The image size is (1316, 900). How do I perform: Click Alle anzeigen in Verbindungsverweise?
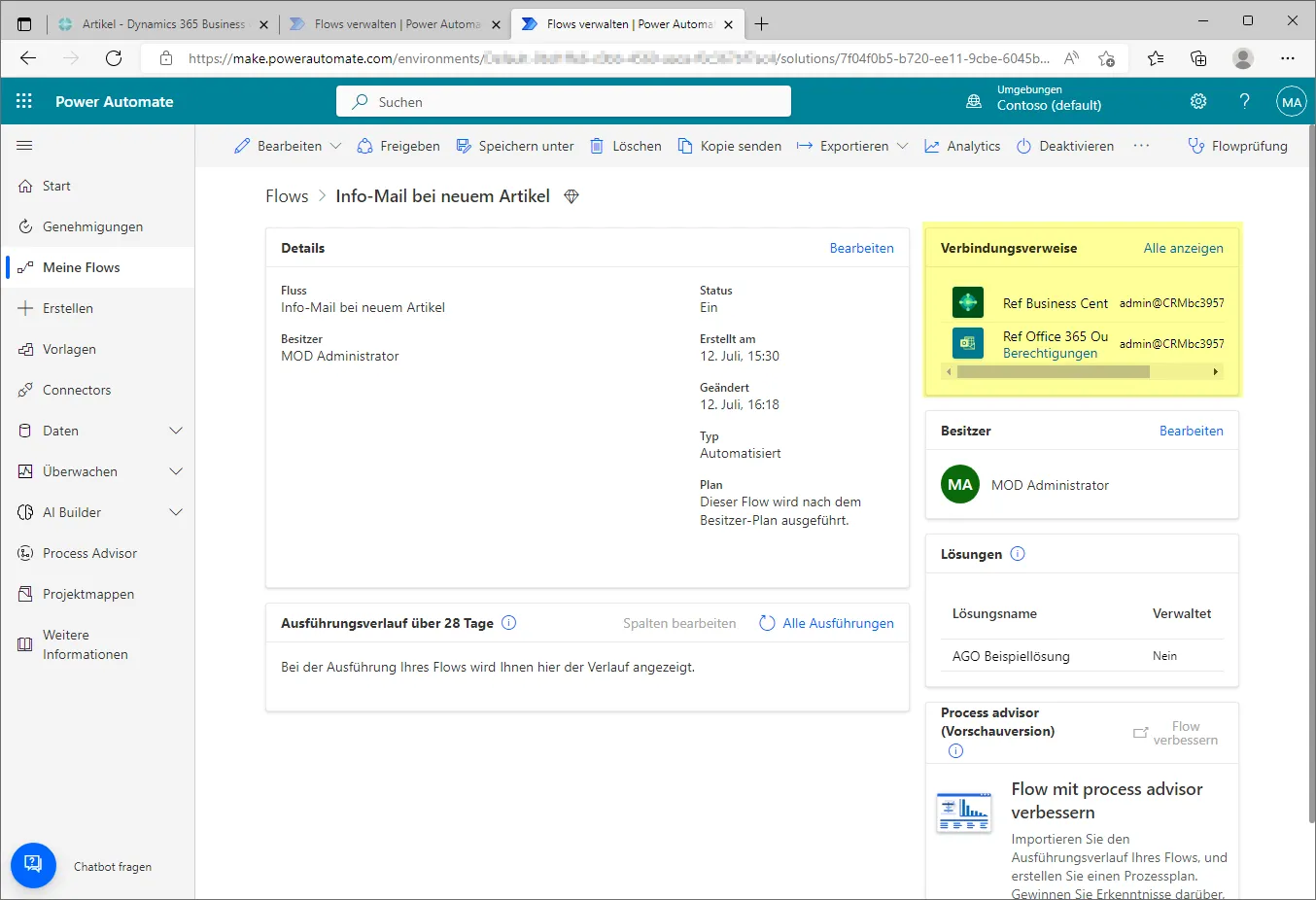coord(1183,248)
